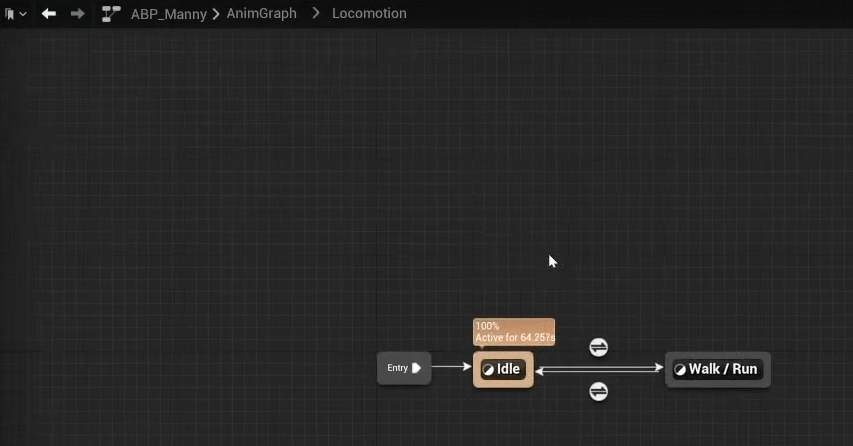The height and width of the screenshot is (446, 853).
Task: Open AnimGraph from the breadcrumb
Action: coord(261,14)
